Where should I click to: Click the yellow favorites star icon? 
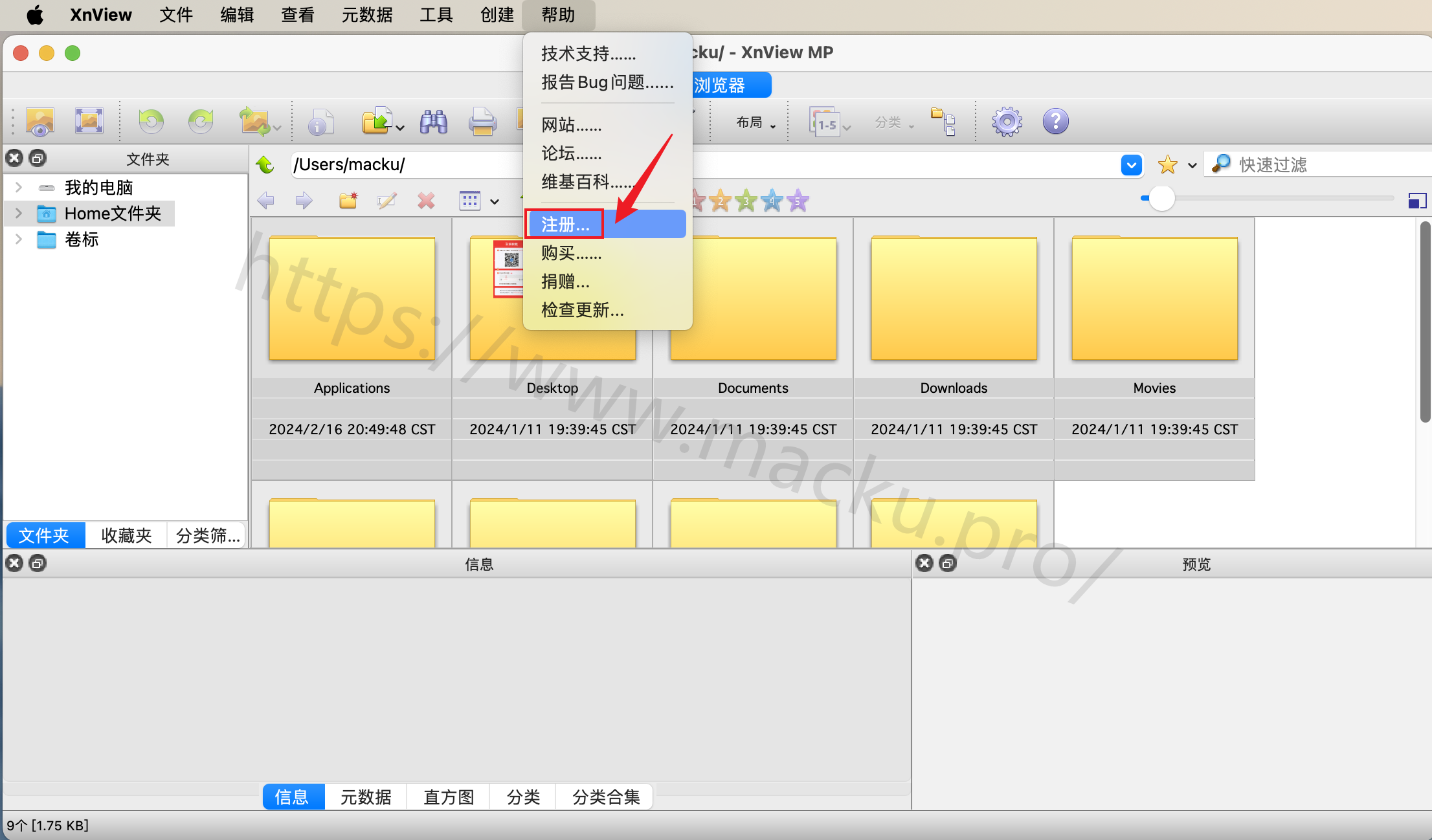point(1167,164)
